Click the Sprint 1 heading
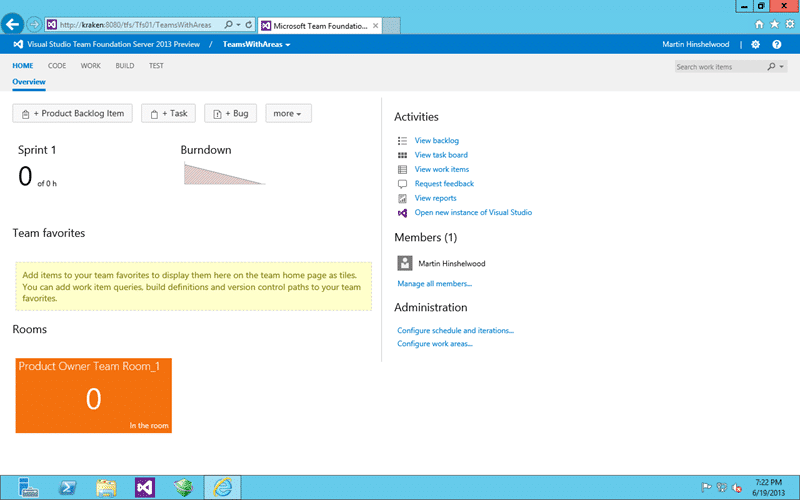800x500 pixels. [37, 150]
